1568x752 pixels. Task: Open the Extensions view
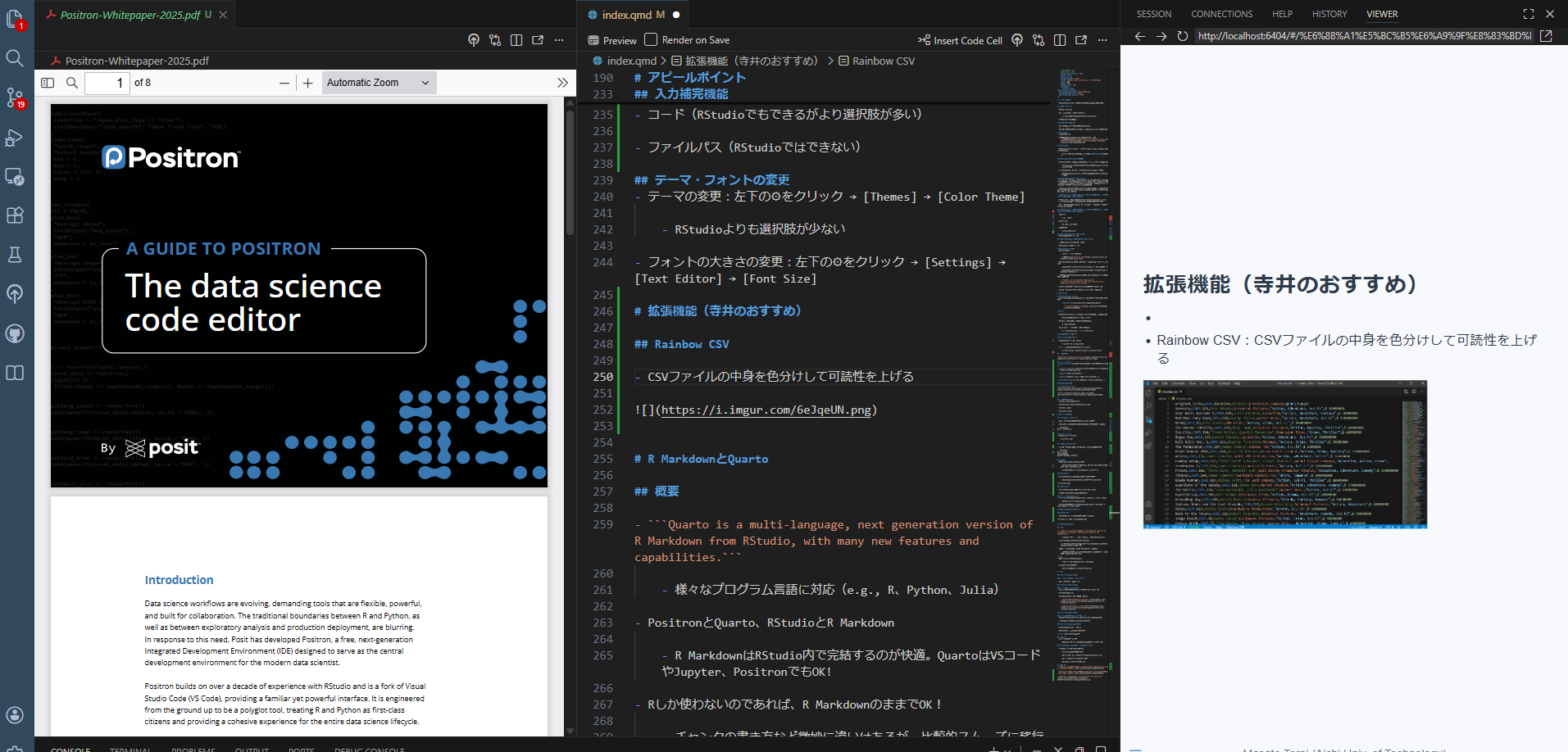tap(15, 215)
